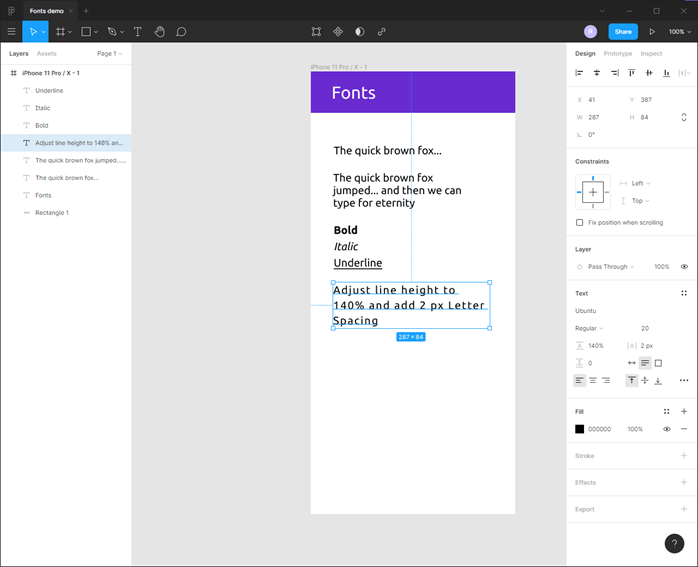Open the zoom level 100% dropdown
The height and width of the screenshot is (567, 698).
coord(679,32)
